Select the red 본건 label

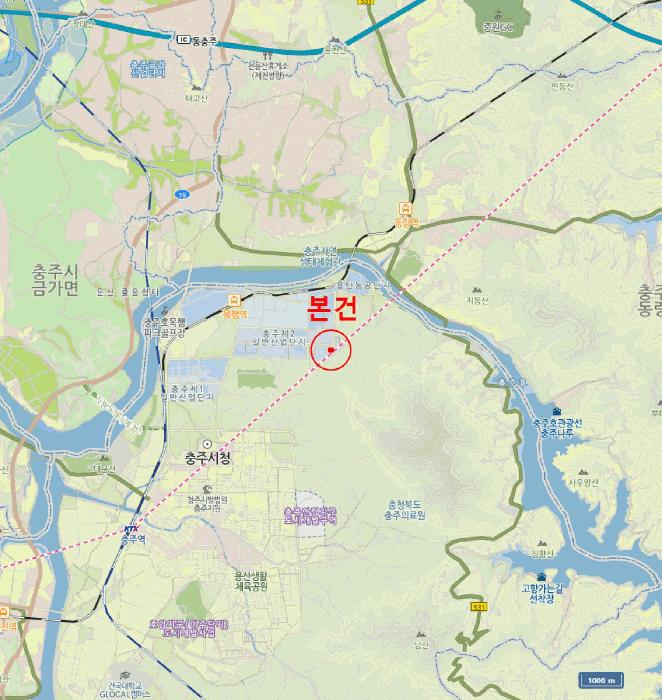click(333, 309)
